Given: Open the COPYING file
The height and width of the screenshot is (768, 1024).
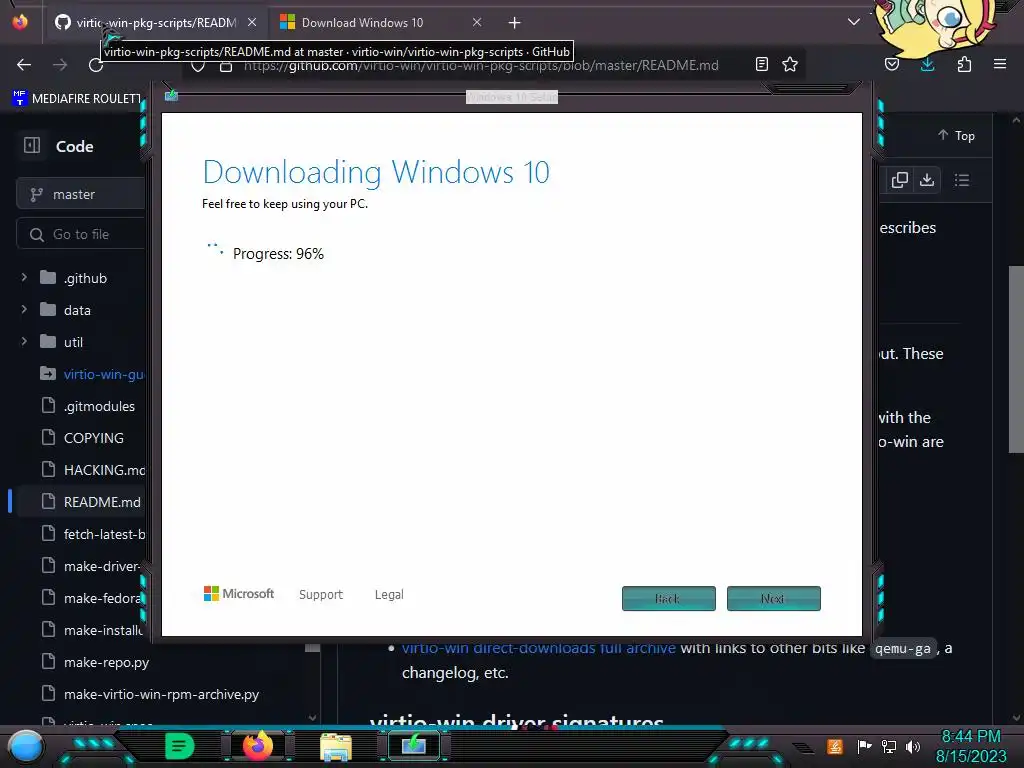Looking at the screenshot, I should pyautogui.click(x=91, y=438).
